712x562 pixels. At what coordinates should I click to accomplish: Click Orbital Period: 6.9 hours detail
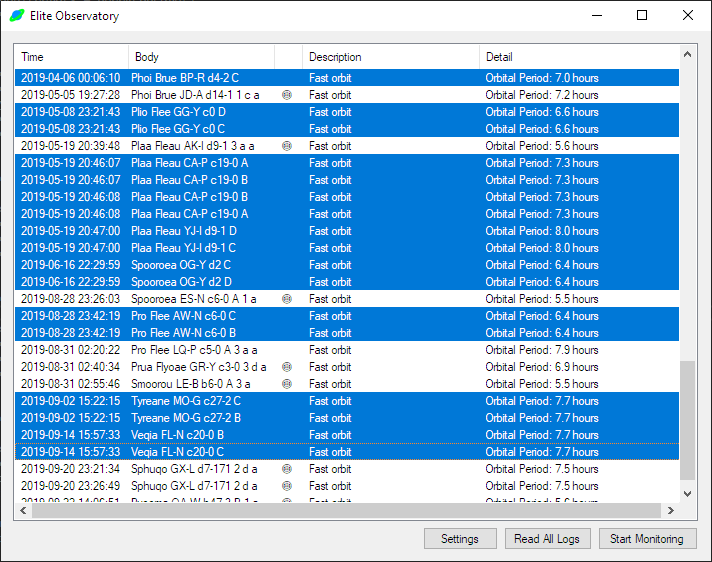tap(542, 367)
